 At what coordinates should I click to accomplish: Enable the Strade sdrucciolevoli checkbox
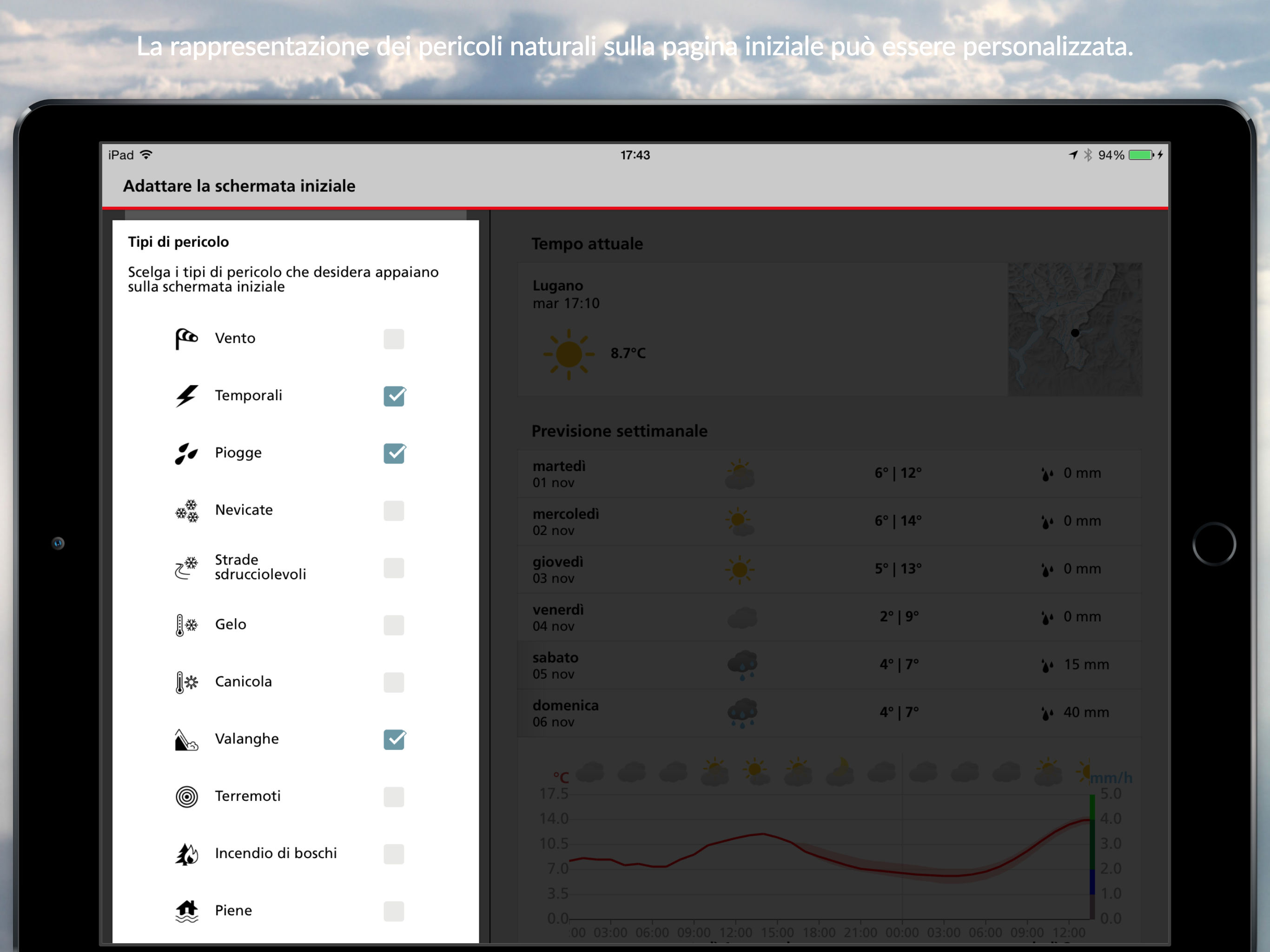tap(394, 568)
